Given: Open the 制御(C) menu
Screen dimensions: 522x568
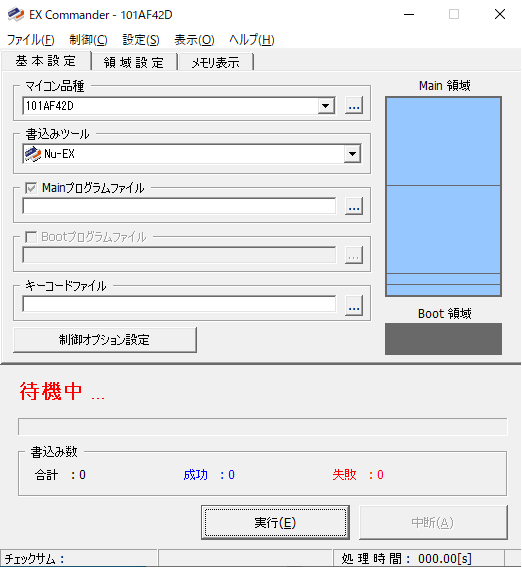Looking at the screenshot, I should click(88, 39).
